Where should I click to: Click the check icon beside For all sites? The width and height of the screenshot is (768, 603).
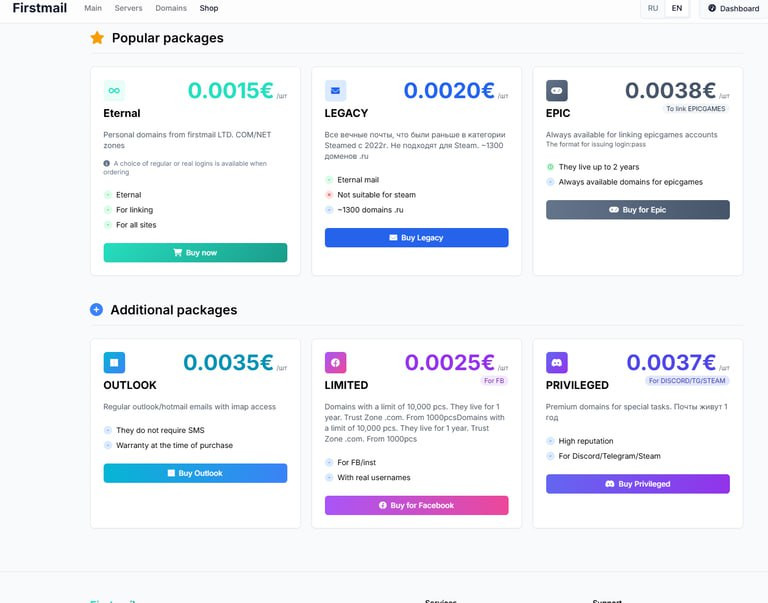pos(108,225)
